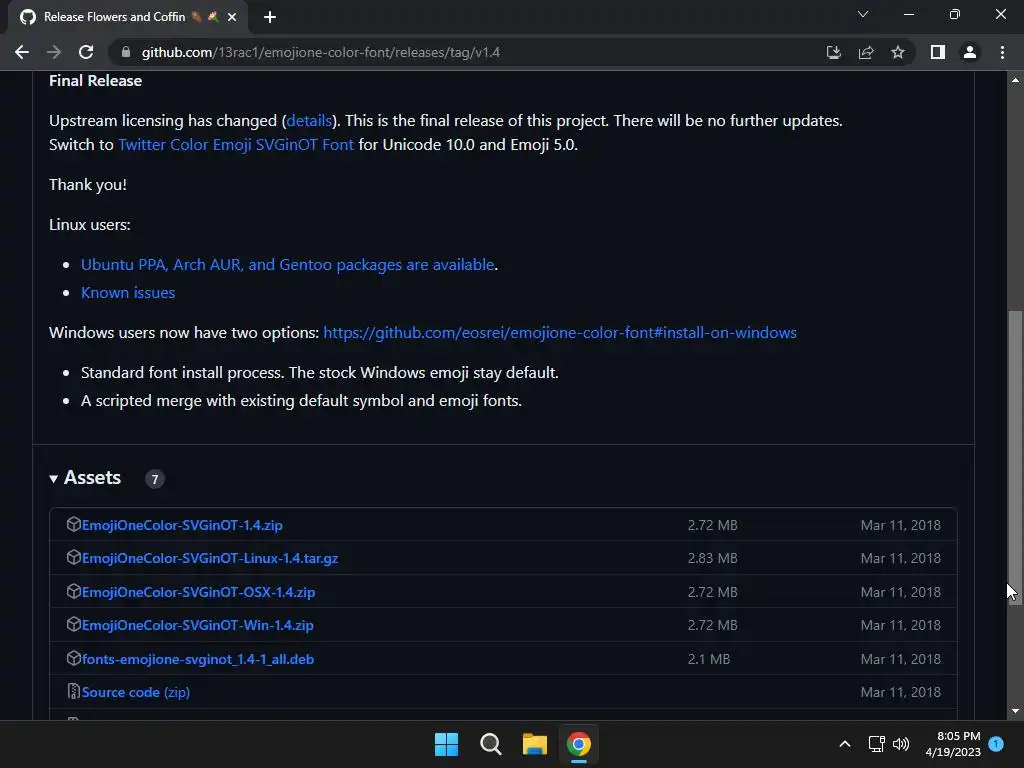Click package icon beside the .deb asset
This screenshot has height=768, width=1024.
pos(73,658)
